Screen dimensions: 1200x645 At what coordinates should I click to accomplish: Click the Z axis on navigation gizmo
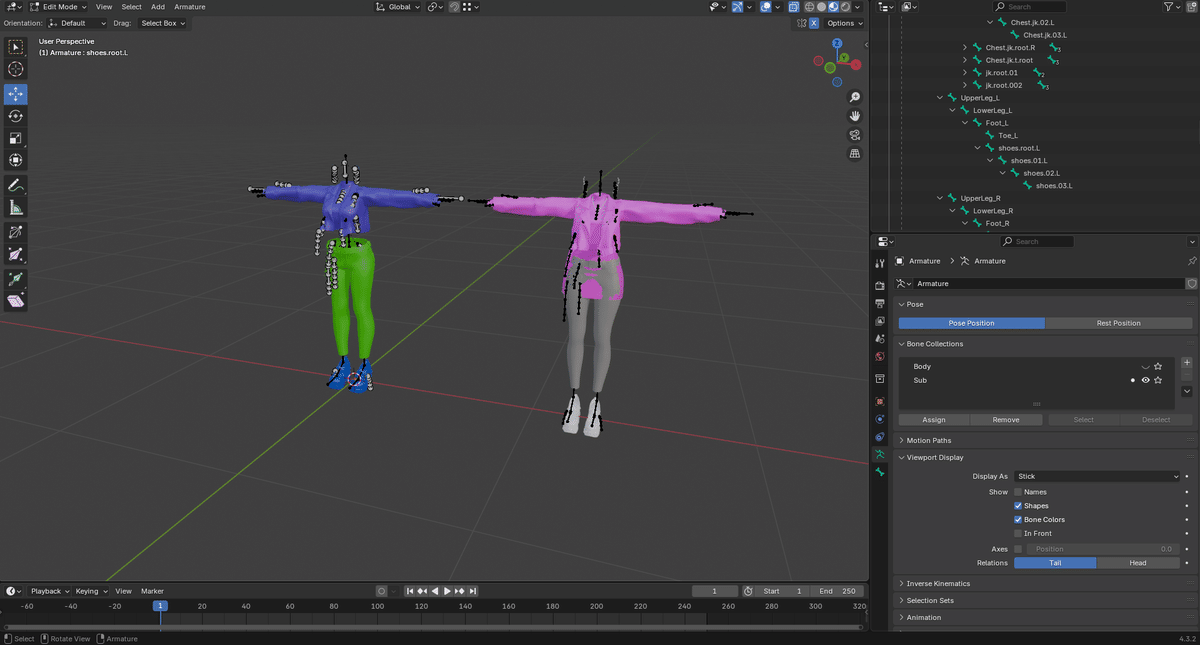click(x=837, y=44)
